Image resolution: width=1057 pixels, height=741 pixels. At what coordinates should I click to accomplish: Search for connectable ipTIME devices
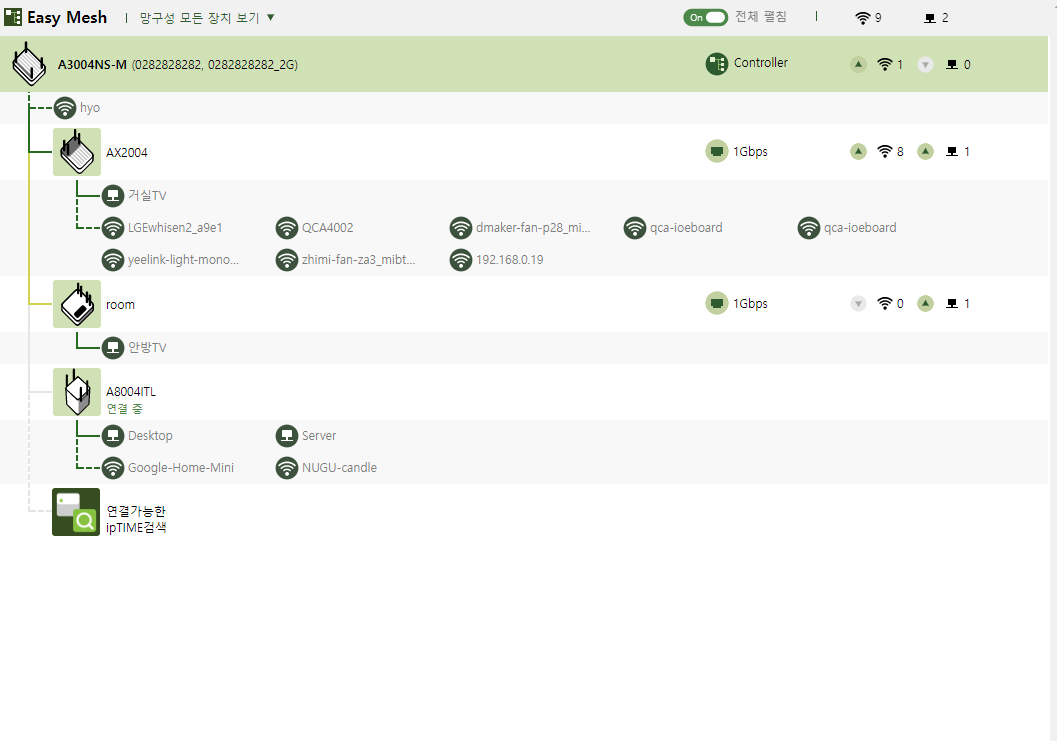click(76, 512)
